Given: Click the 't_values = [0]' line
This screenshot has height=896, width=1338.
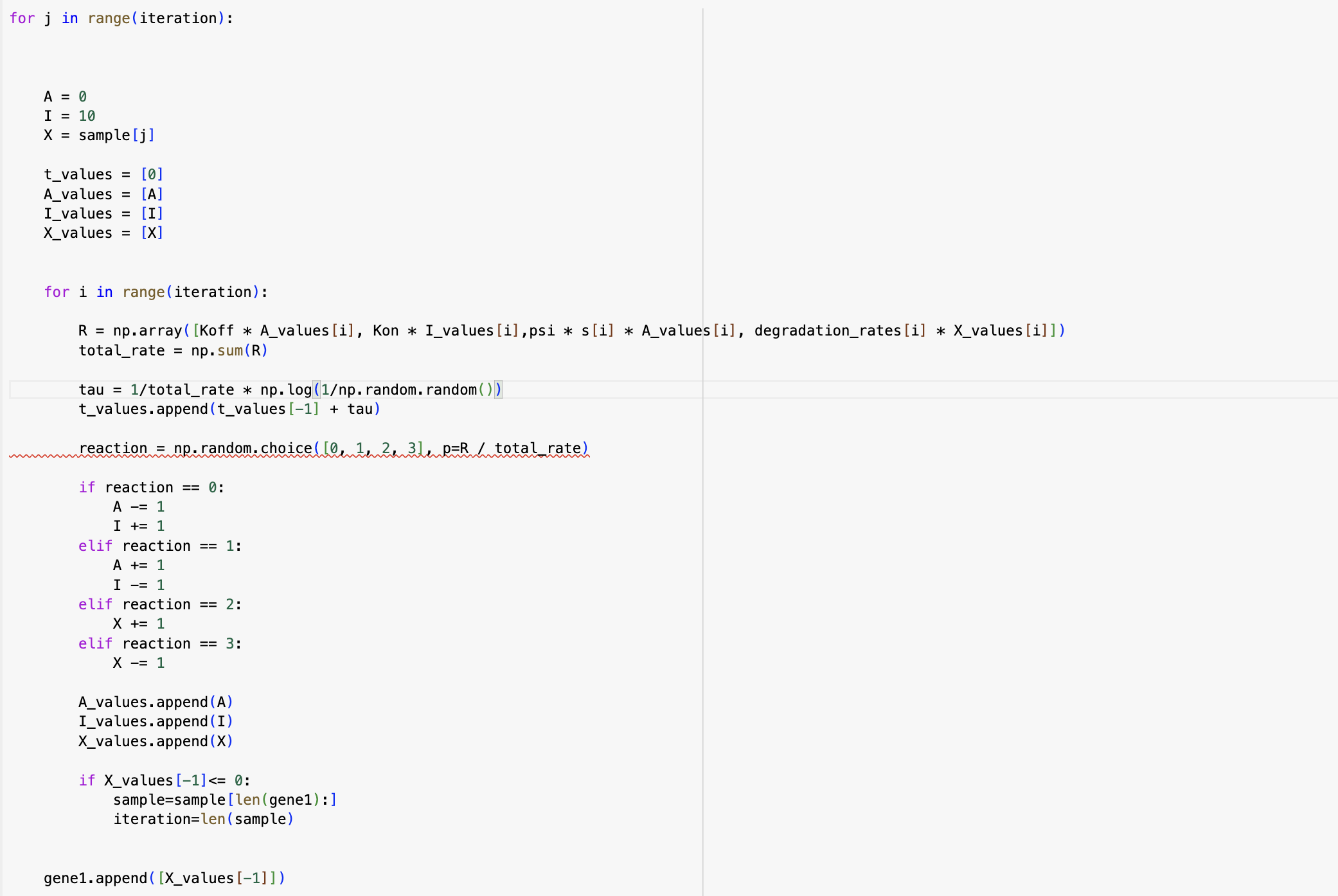Looking at the screenshot, I should 103,174.
